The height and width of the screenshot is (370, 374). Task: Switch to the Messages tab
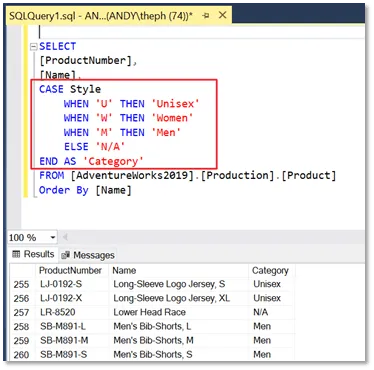tap(88, 255)
